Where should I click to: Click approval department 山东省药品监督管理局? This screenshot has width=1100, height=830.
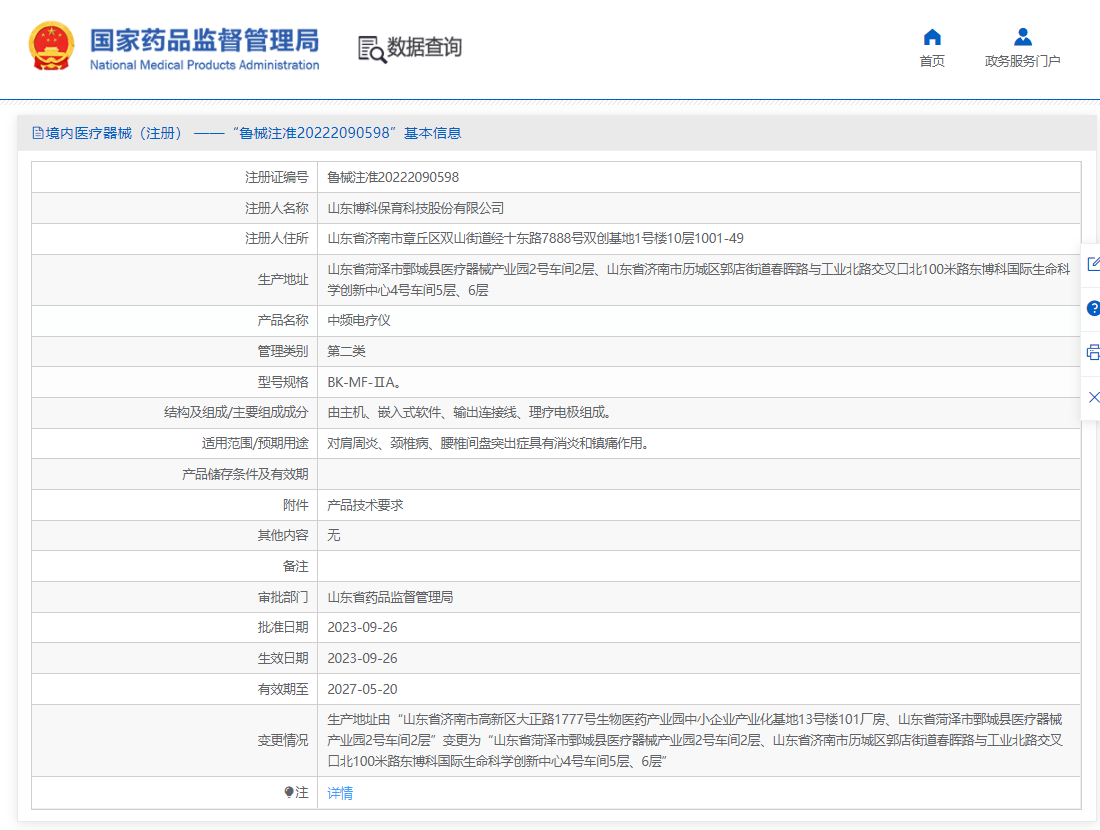(x=390, y=597)
